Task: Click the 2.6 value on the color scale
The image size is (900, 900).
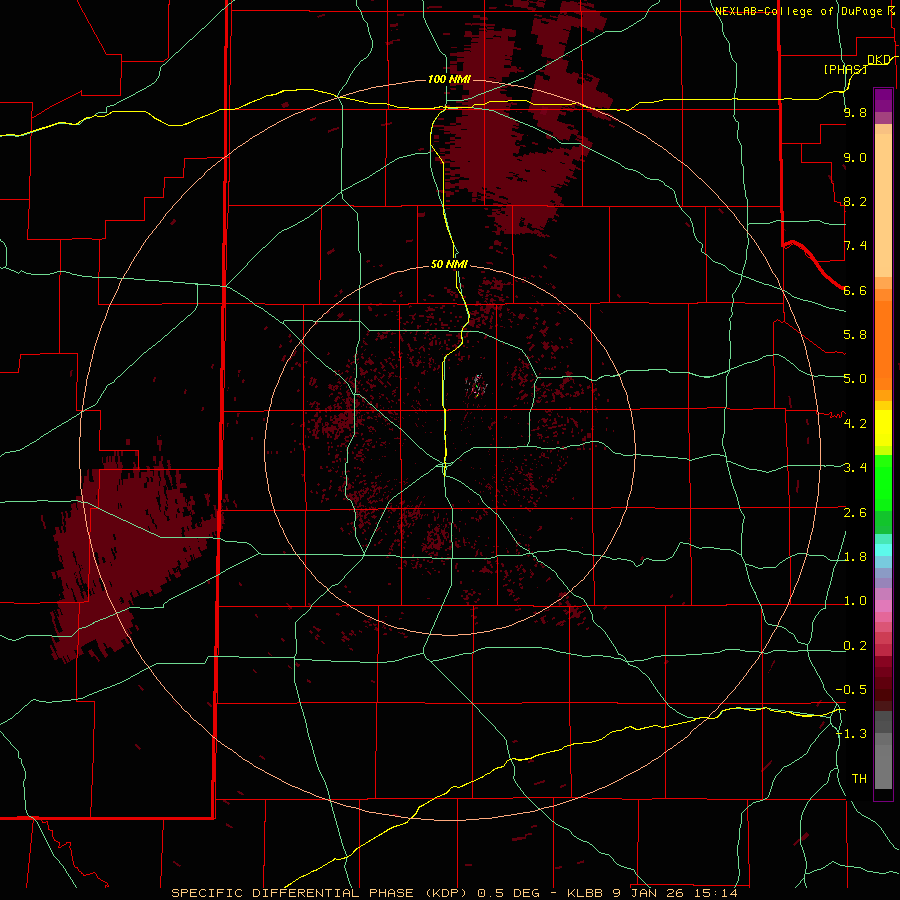Action: point(855,512)
